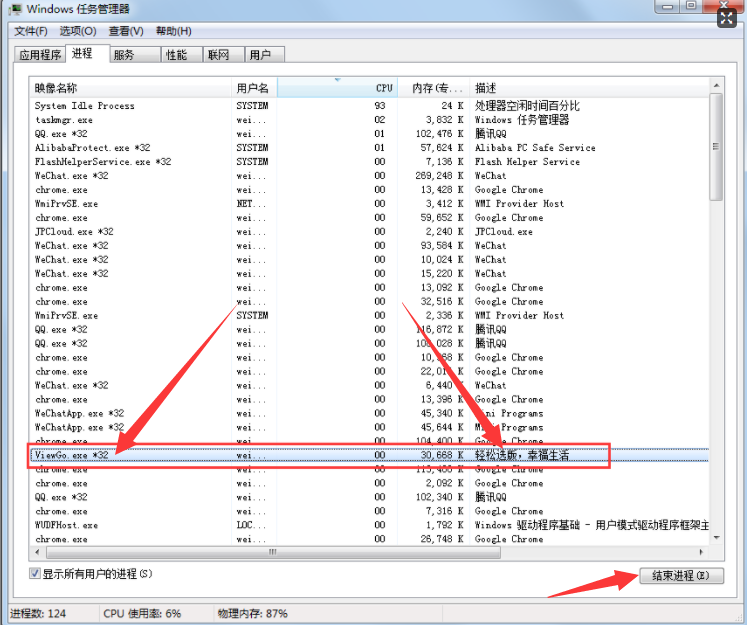
Task: Select chrome.exe with 2,092 K memory
Action: pos(369,483)
